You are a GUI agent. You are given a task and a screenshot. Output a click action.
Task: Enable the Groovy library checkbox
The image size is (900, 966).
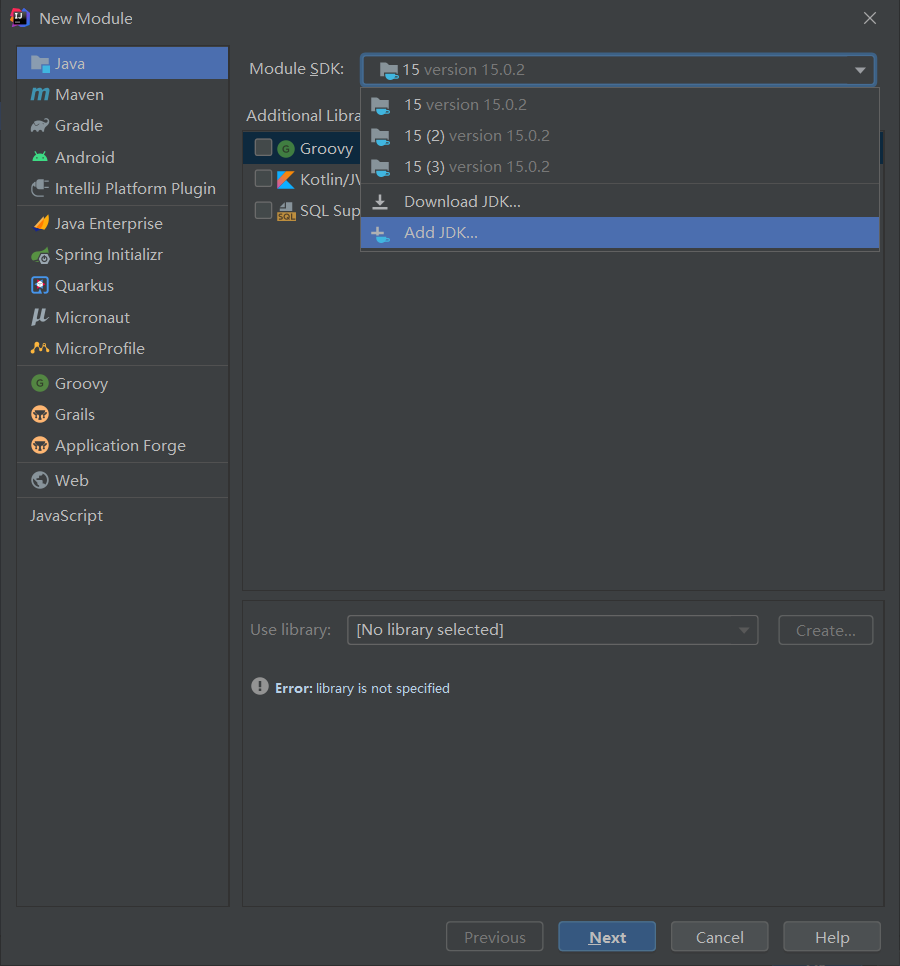pyautogui.click(x=264, y=148)
